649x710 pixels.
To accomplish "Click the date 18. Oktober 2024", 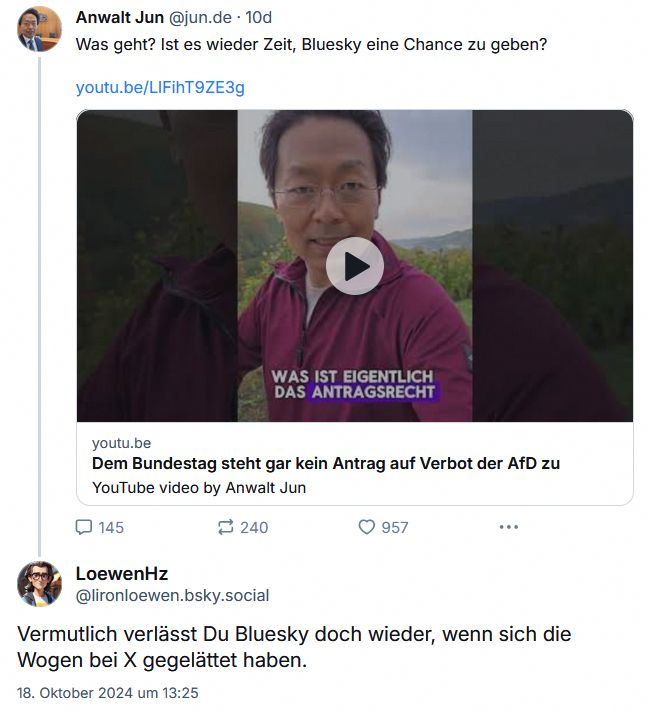I will pos(74,693).
